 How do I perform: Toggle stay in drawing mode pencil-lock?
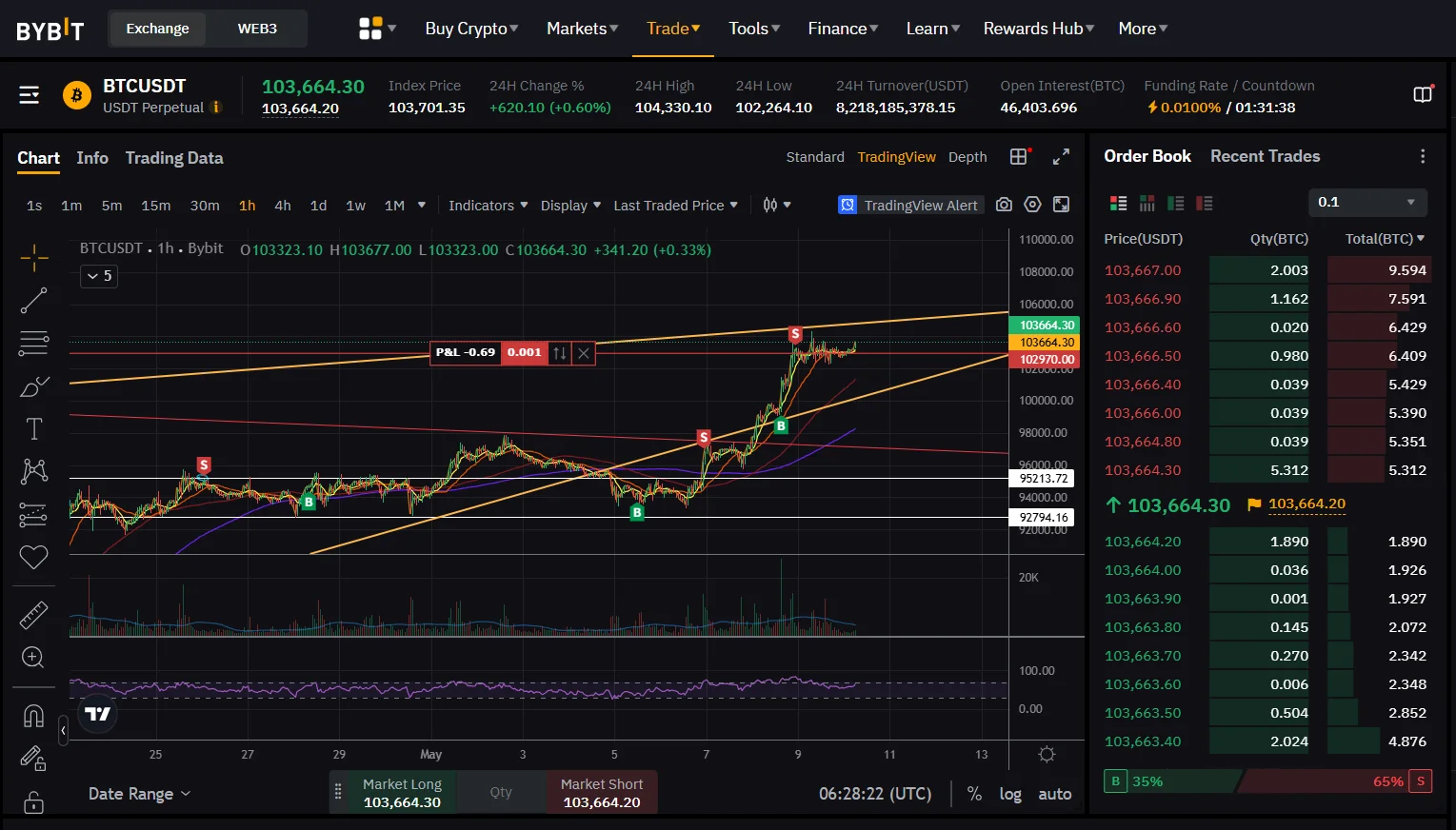tap(34, 758)
